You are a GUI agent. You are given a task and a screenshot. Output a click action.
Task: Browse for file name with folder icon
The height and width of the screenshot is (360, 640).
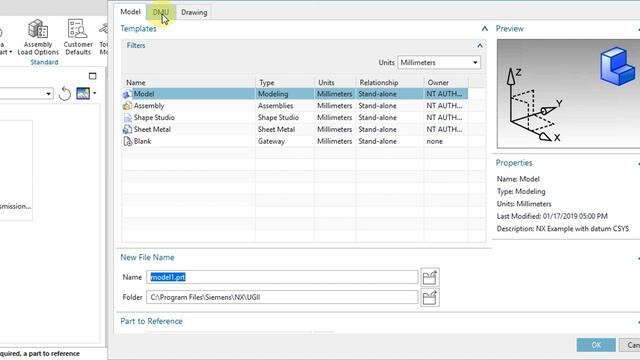(430, 277)
